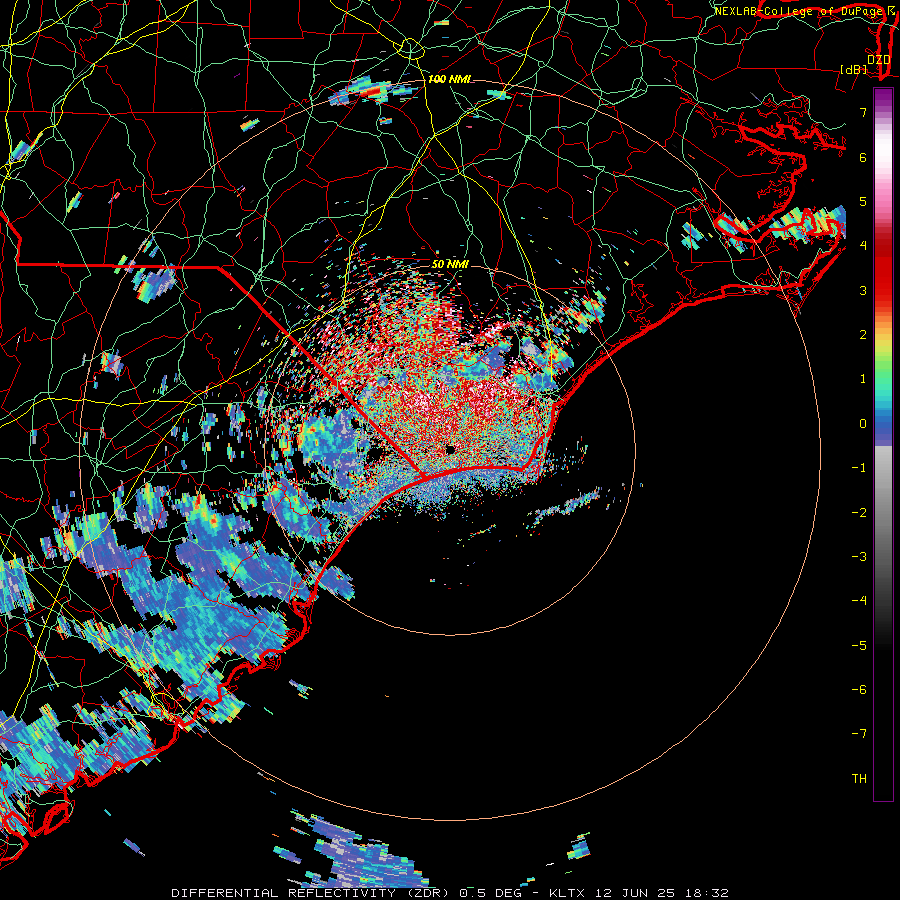The width and height of the screenshot is (900, 900).
Task: Click the DZD legend title
Action: click(878, 60)
